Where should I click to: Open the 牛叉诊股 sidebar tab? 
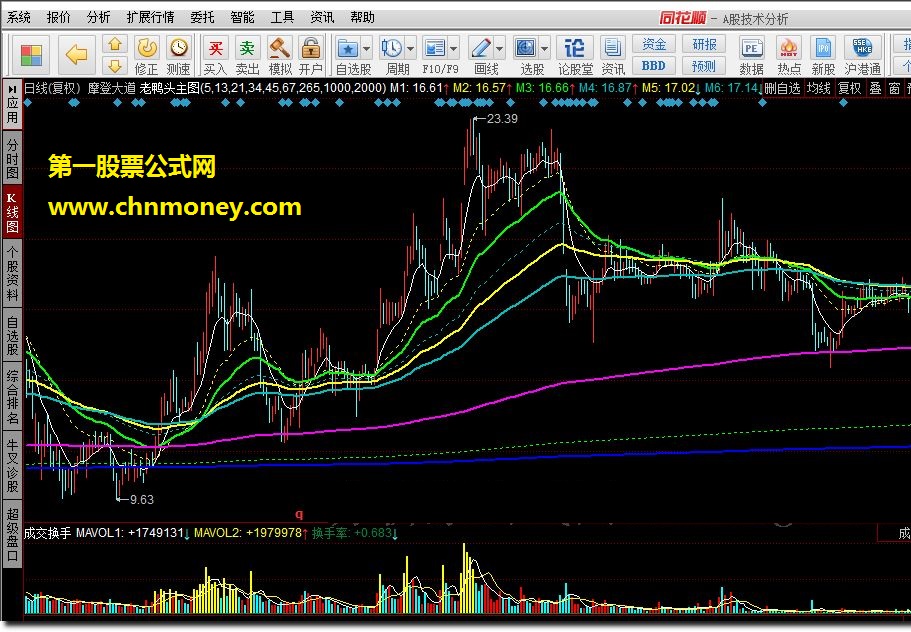tap(12, 465)
